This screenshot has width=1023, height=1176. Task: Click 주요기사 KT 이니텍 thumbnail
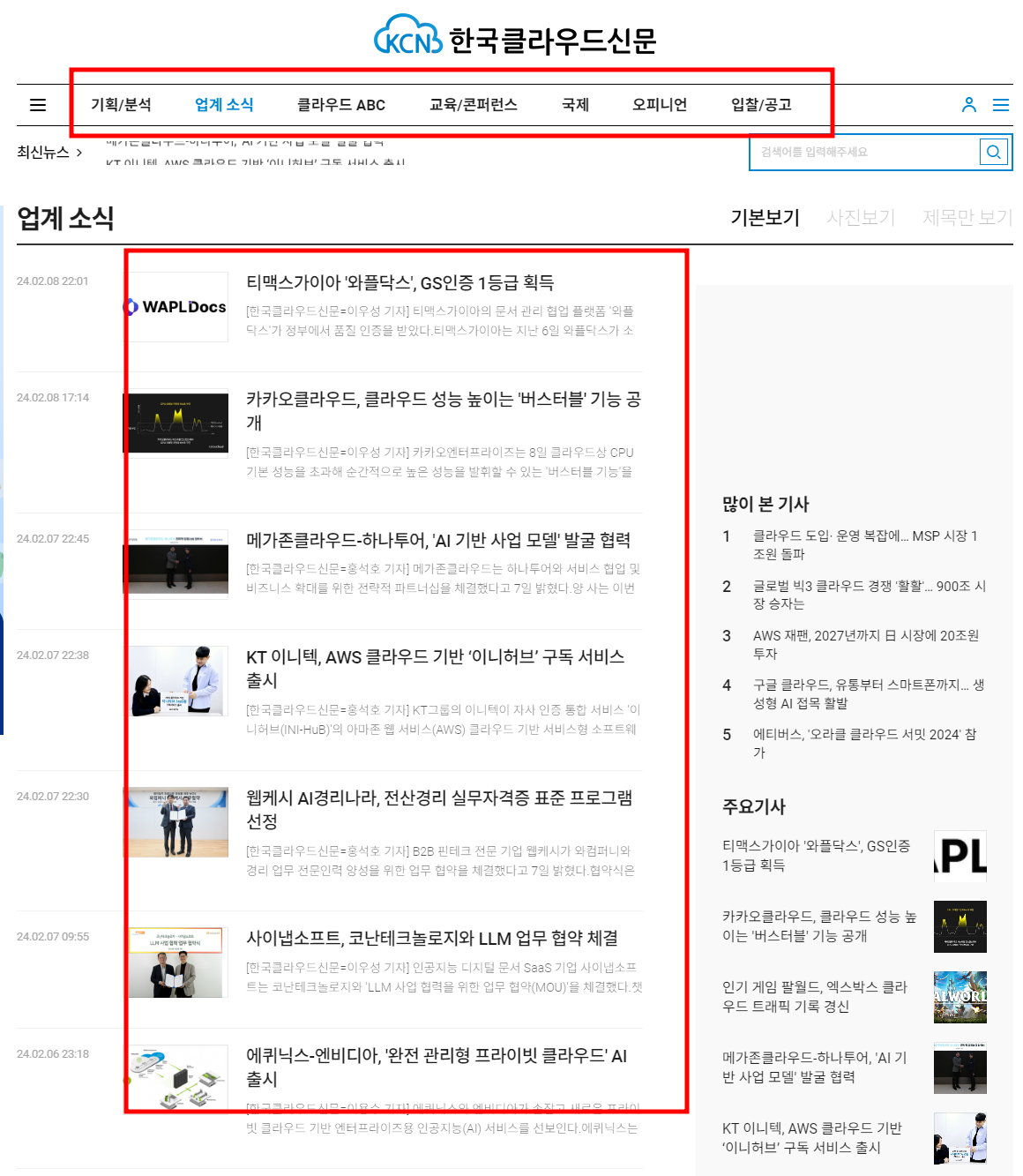coord(960,1138)
